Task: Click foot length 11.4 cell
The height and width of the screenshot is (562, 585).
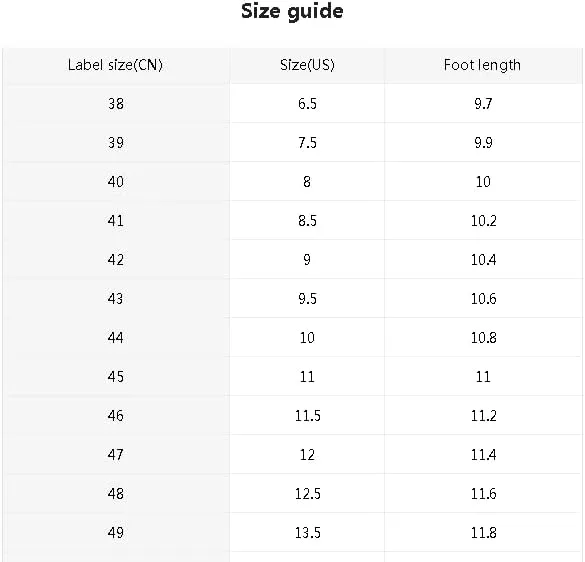Action: [484, 455]
